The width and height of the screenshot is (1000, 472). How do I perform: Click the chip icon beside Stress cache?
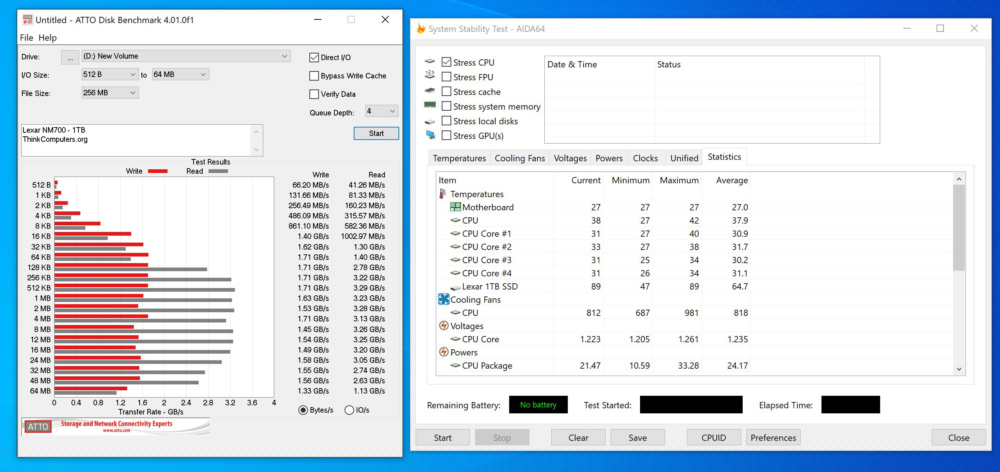430,91
